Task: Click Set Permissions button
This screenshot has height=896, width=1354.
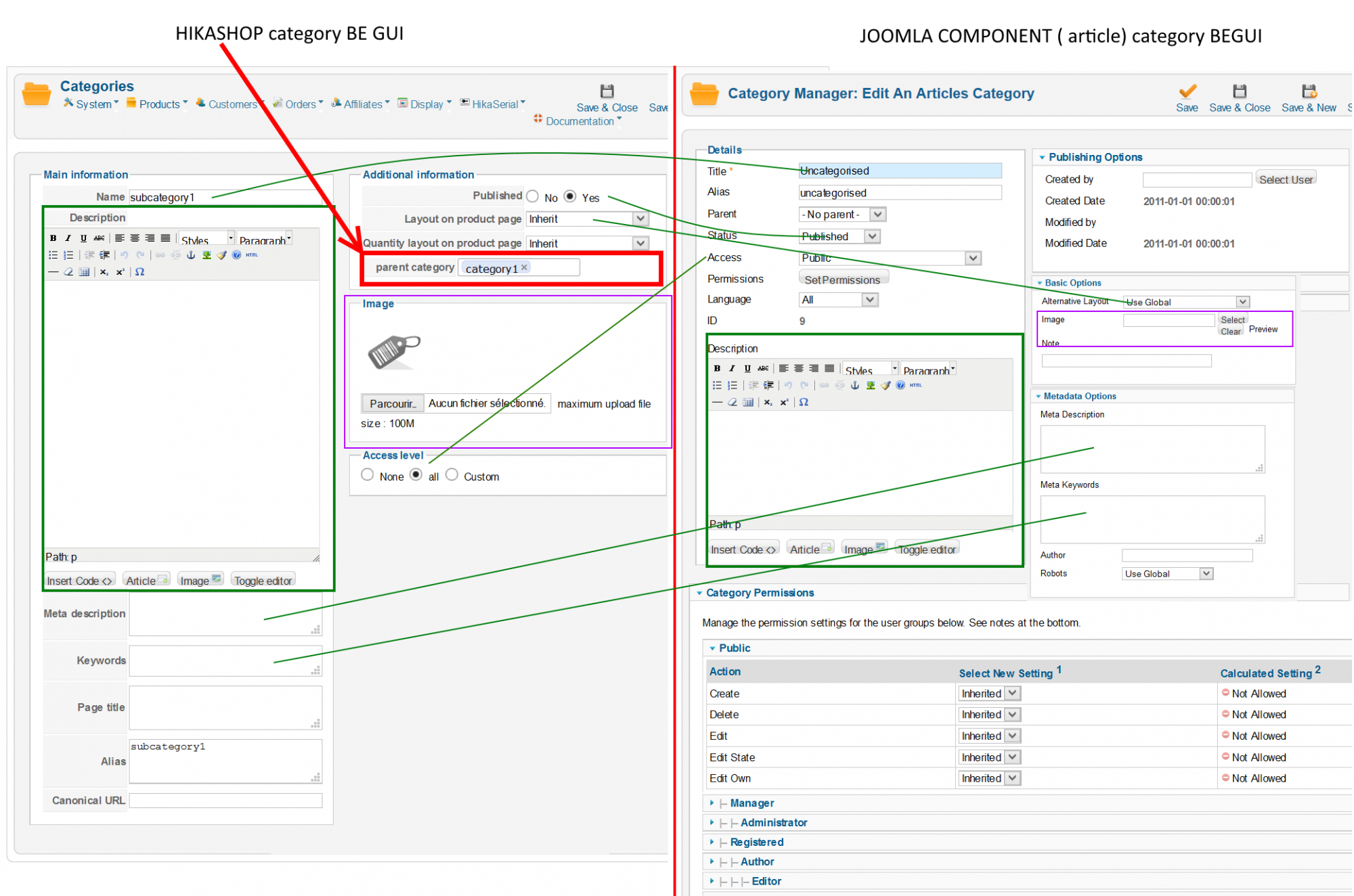Action: (843, 279)
